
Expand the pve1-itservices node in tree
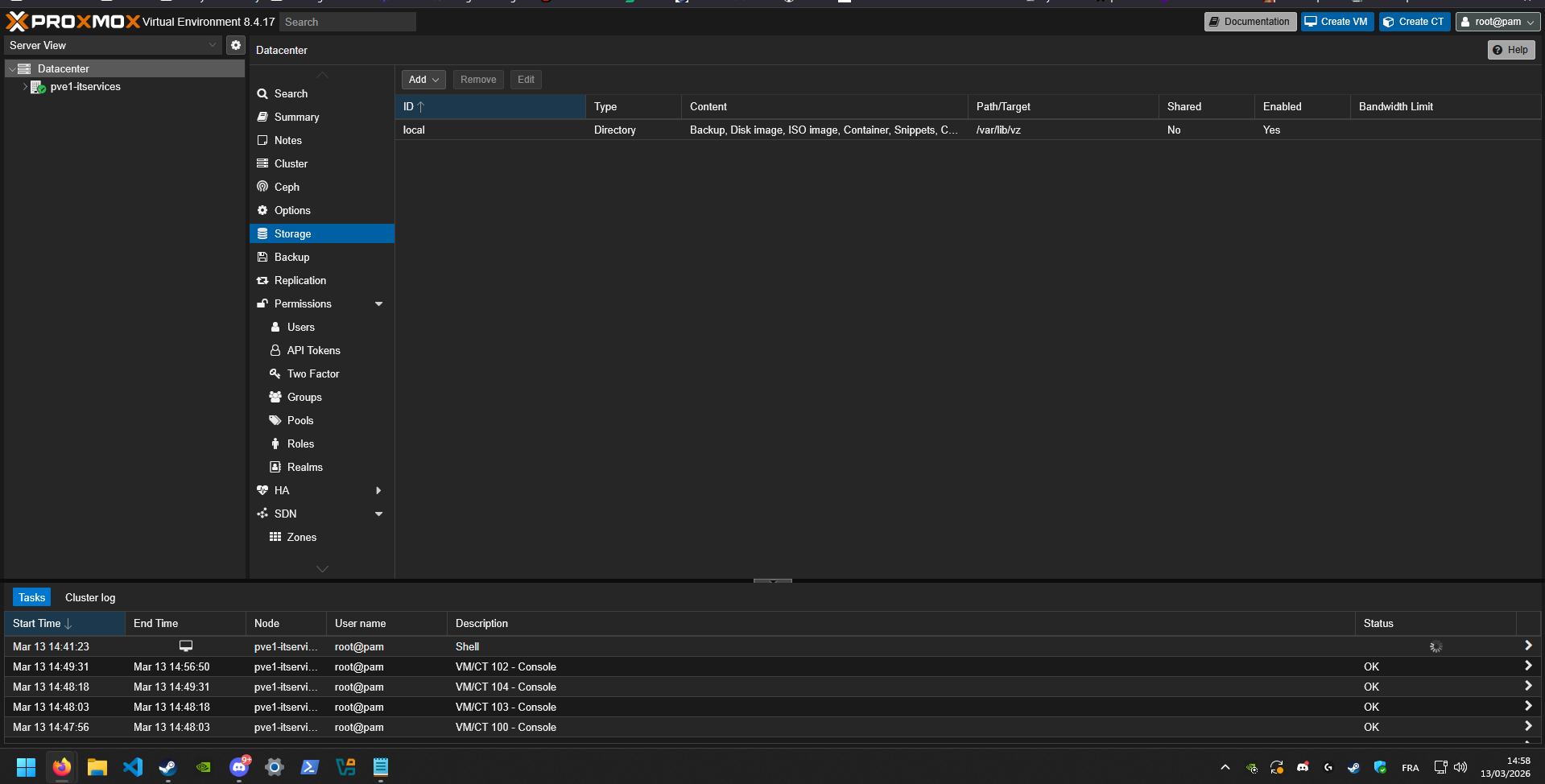tap(26, 87)
